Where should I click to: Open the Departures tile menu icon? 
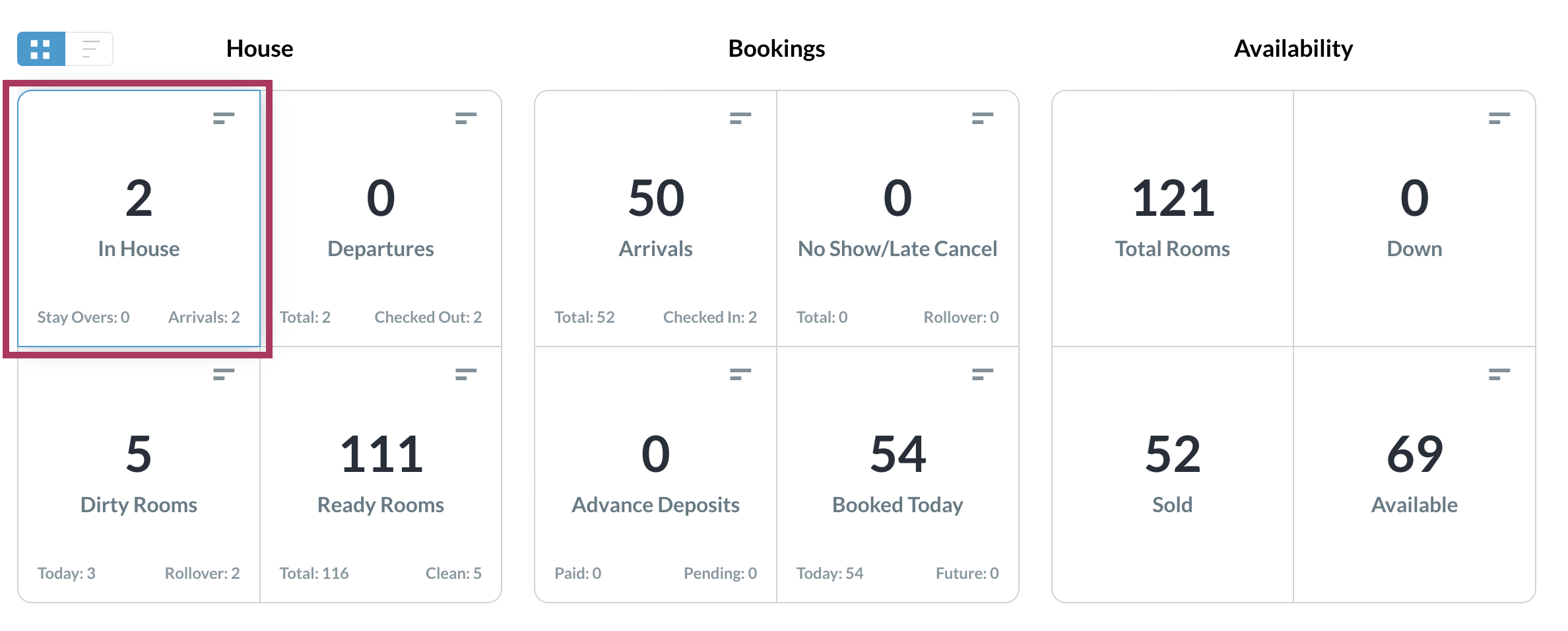[x=466, y=118]
